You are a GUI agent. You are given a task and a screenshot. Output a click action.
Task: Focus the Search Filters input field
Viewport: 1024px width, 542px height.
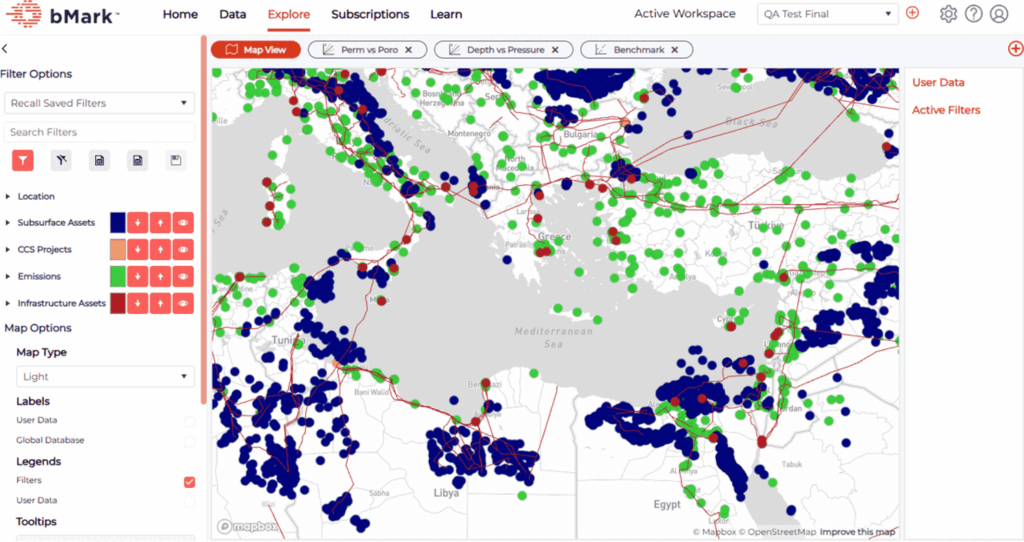[x=99, y=132]
